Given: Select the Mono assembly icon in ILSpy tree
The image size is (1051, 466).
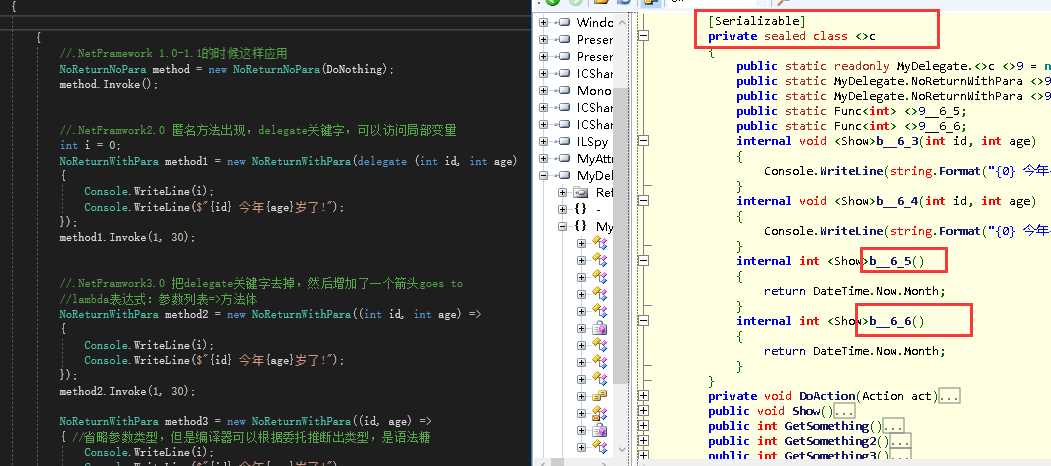Looking at the screenshot, I should [564, 91].
